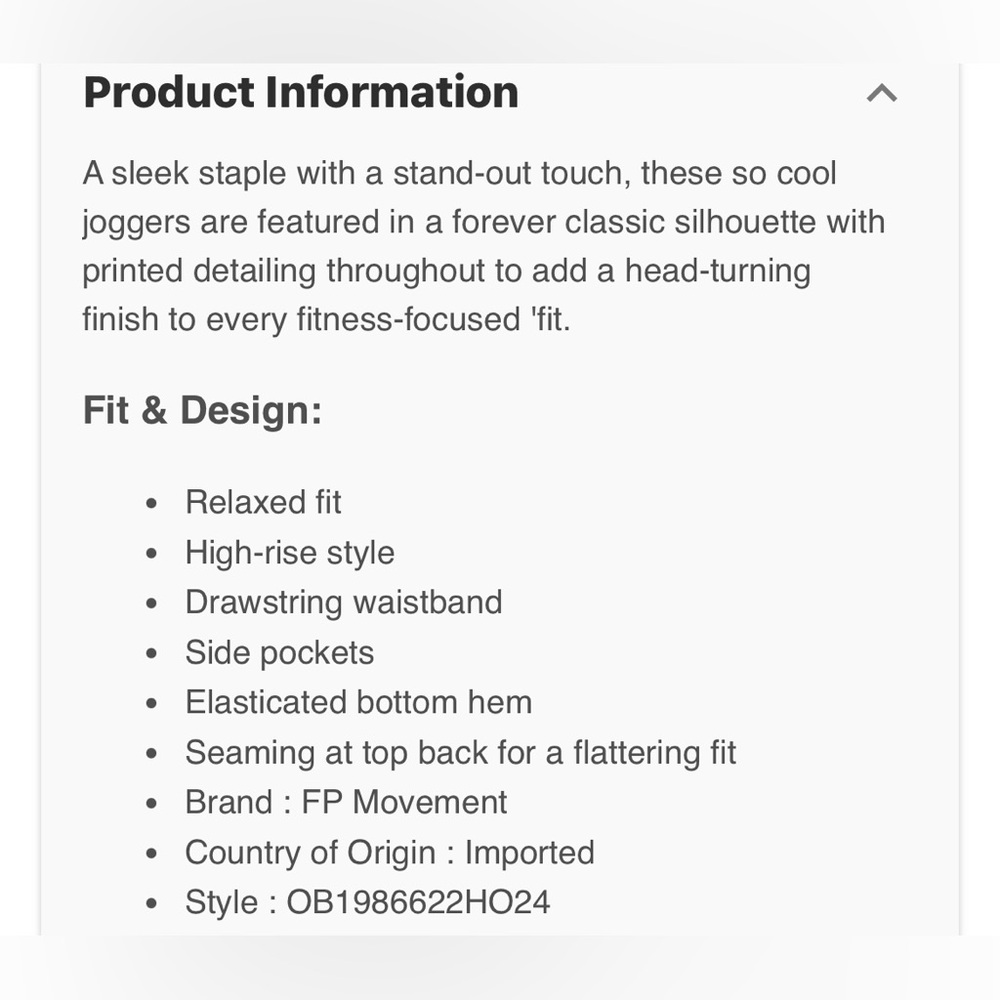The height and width of the screenshot is (1000, 1000).
Task: Click the Brand : FP Movement text
Action: [346, 802]
